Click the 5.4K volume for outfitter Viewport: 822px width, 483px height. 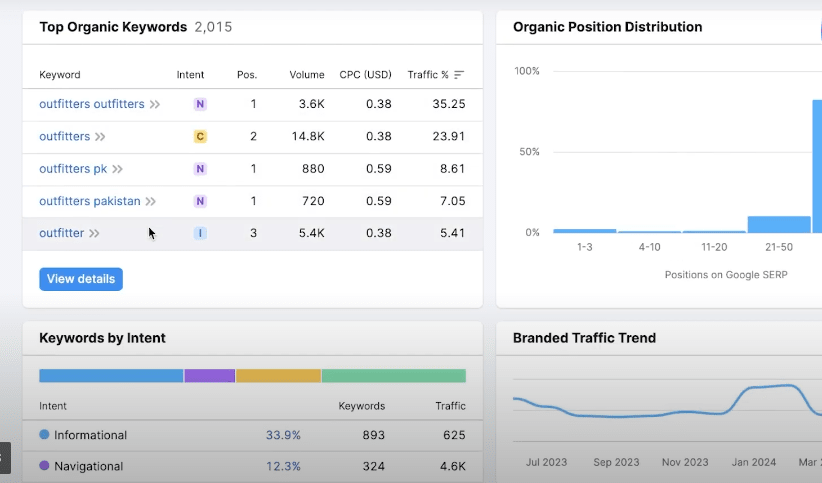pos(311,233)
